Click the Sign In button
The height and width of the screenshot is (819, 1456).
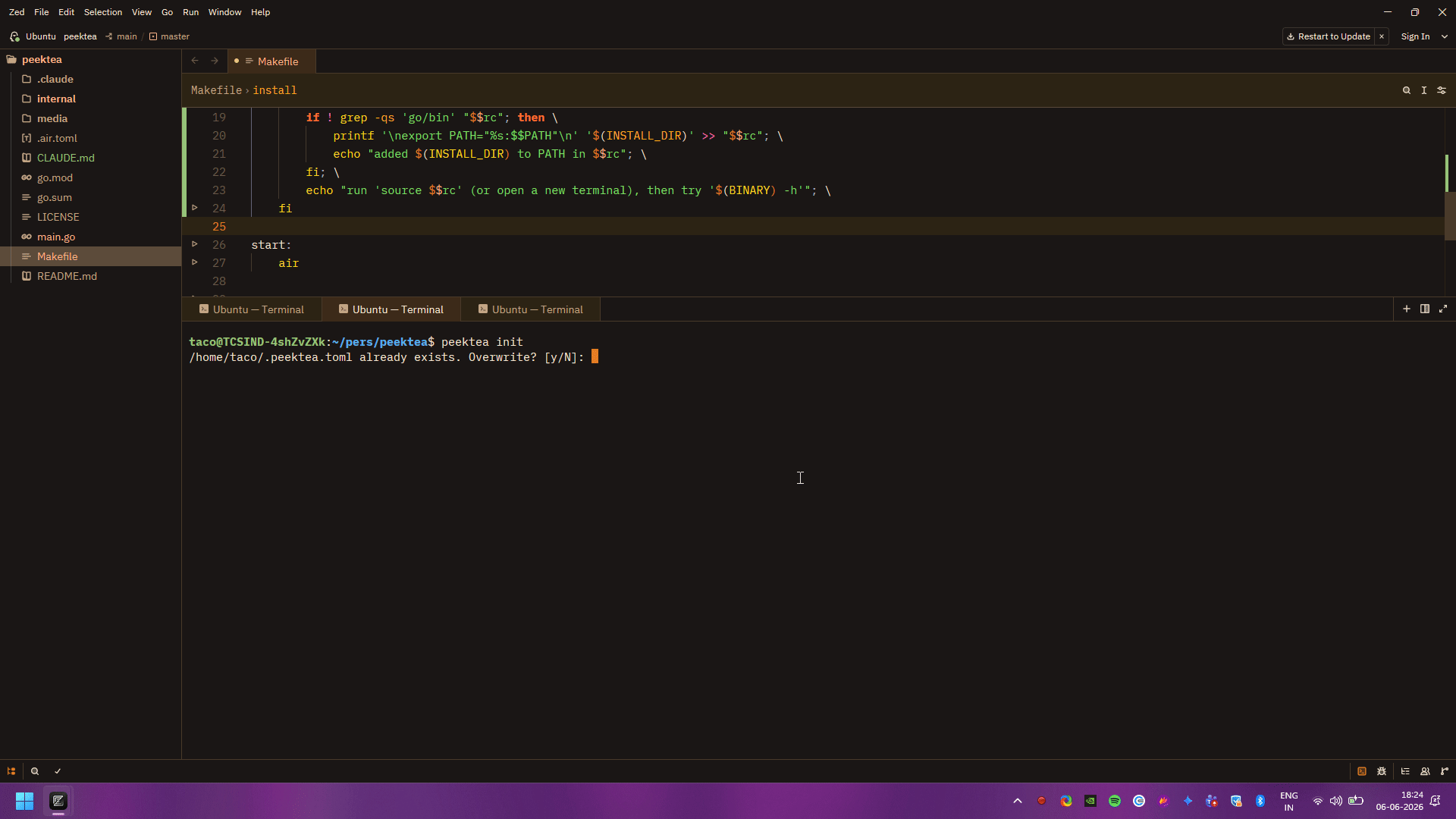pos(1415,36)
